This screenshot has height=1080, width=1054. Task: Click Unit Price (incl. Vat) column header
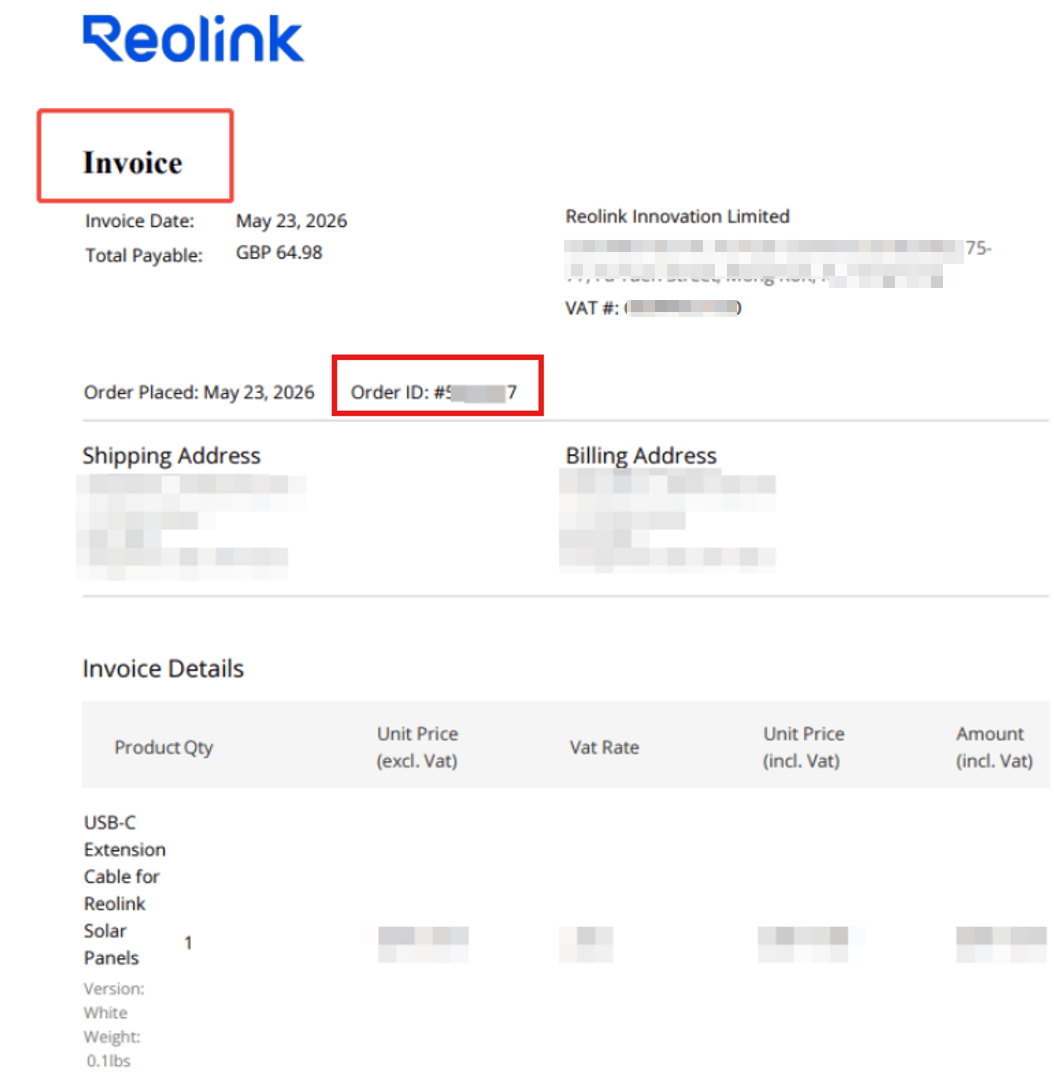(x=803, y=747)
